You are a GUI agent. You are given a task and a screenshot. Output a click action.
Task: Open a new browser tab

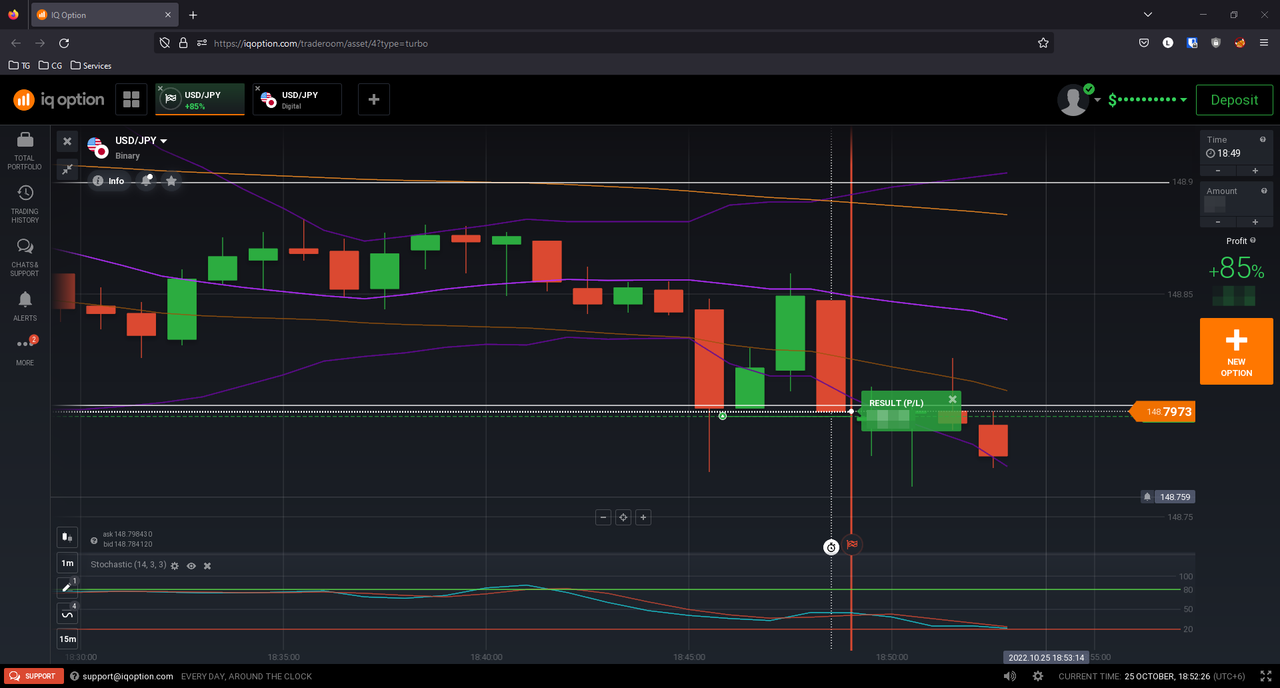(193, 15)
